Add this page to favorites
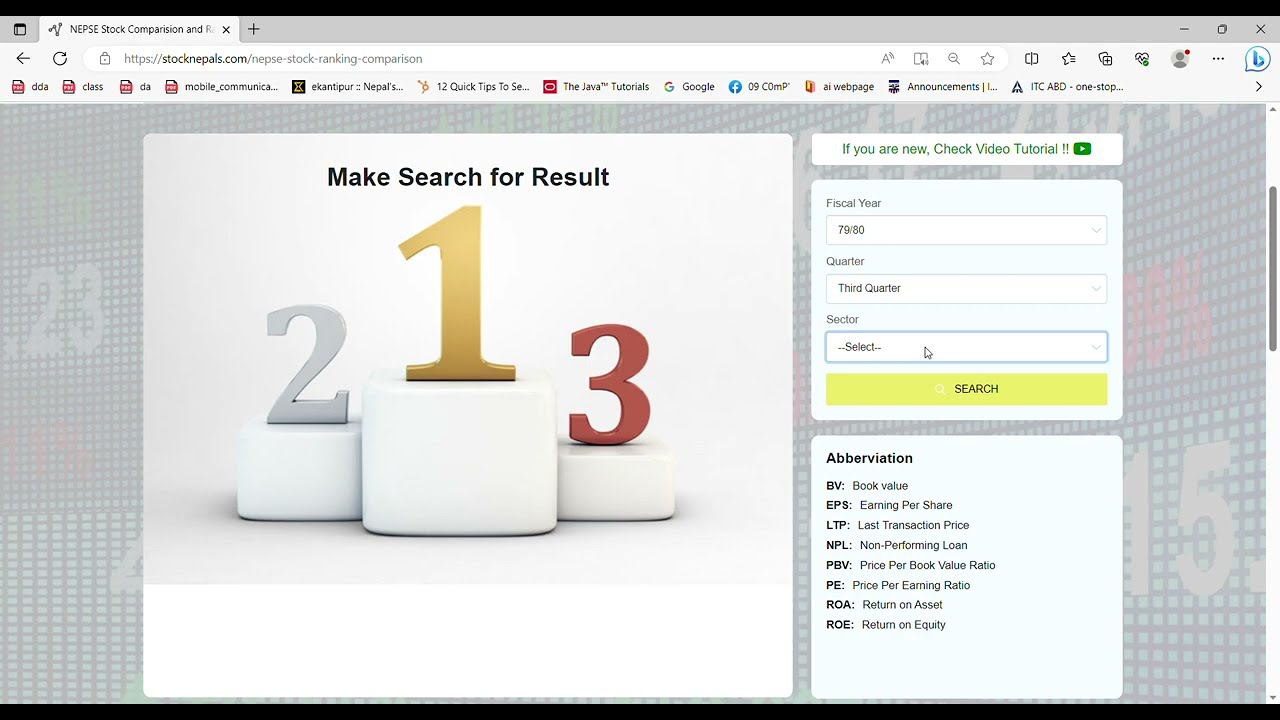 click(988, 59)
